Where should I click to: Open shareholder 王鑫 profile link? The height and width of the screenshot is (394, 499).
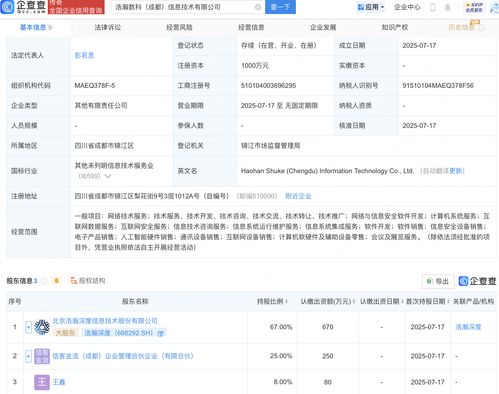(x=59, y=382)
